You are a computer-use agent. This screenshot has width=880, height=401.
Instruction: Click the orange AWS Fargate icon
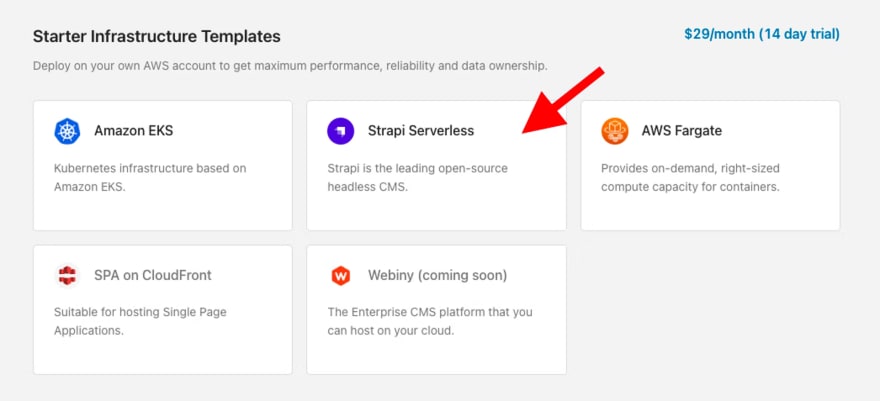point(615,131)
